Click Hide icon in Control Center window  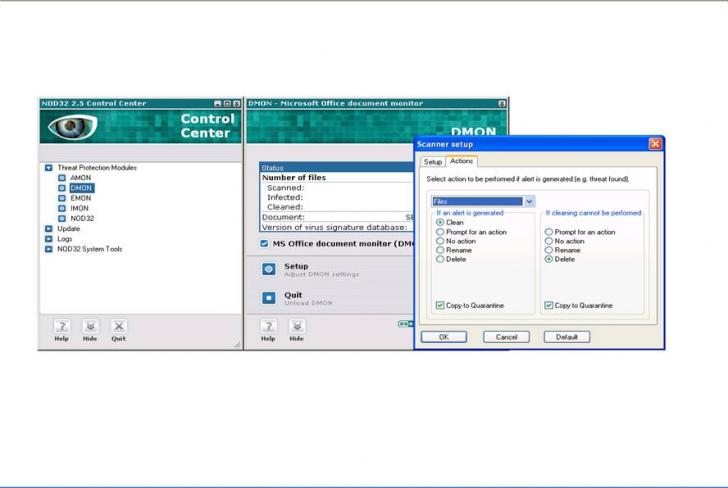tap(90, 326)
